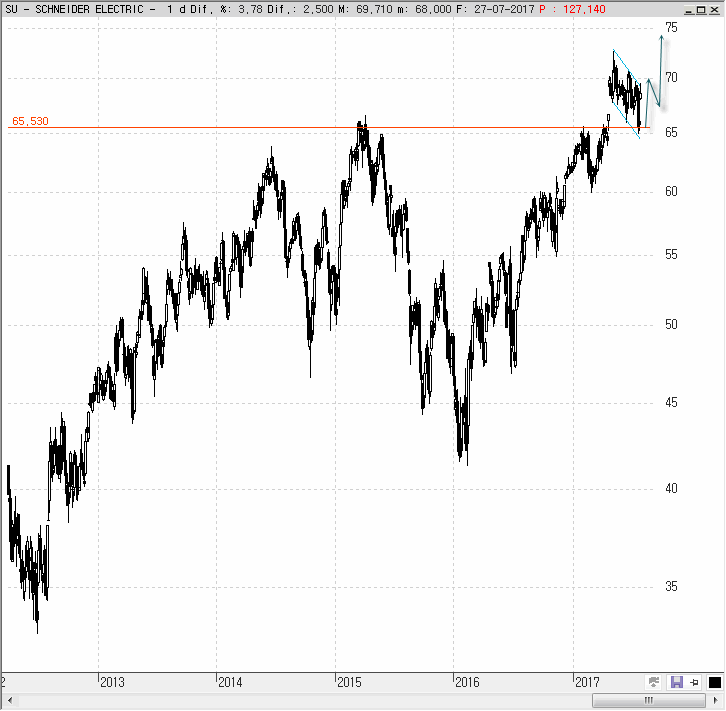726x711 pixels.
Task: Maximize the Schneider Electric chart window
Action: 701,10
